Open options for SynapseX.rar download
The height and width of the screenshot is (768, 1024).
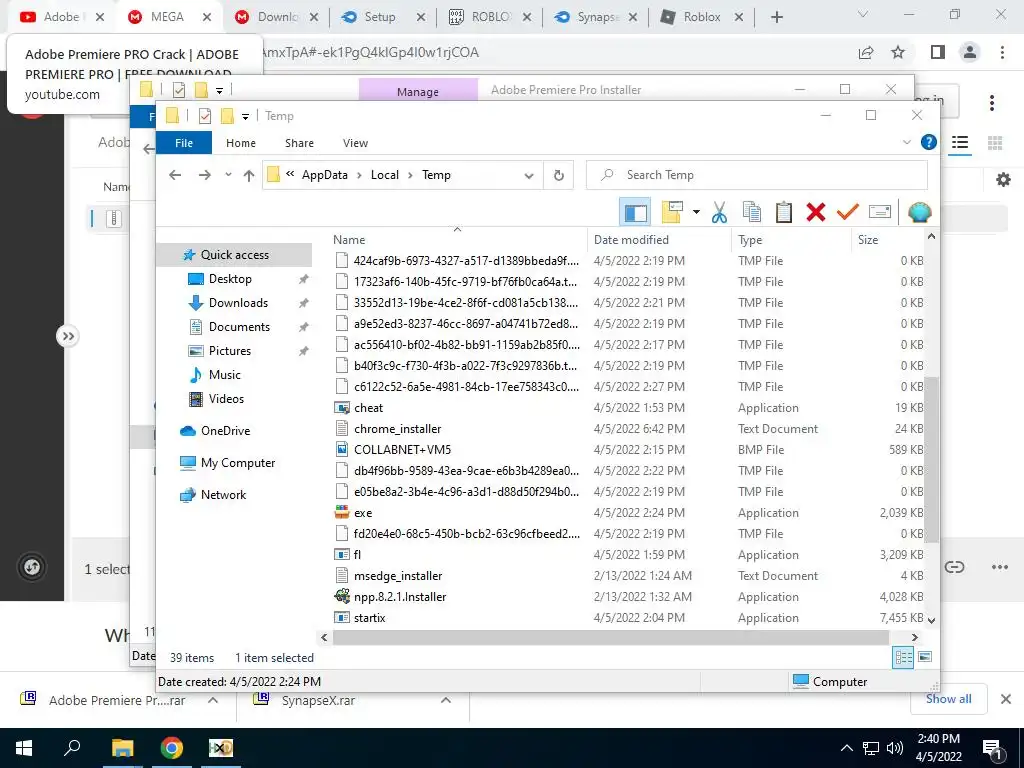pyautogui.click(x=445, y=700)
